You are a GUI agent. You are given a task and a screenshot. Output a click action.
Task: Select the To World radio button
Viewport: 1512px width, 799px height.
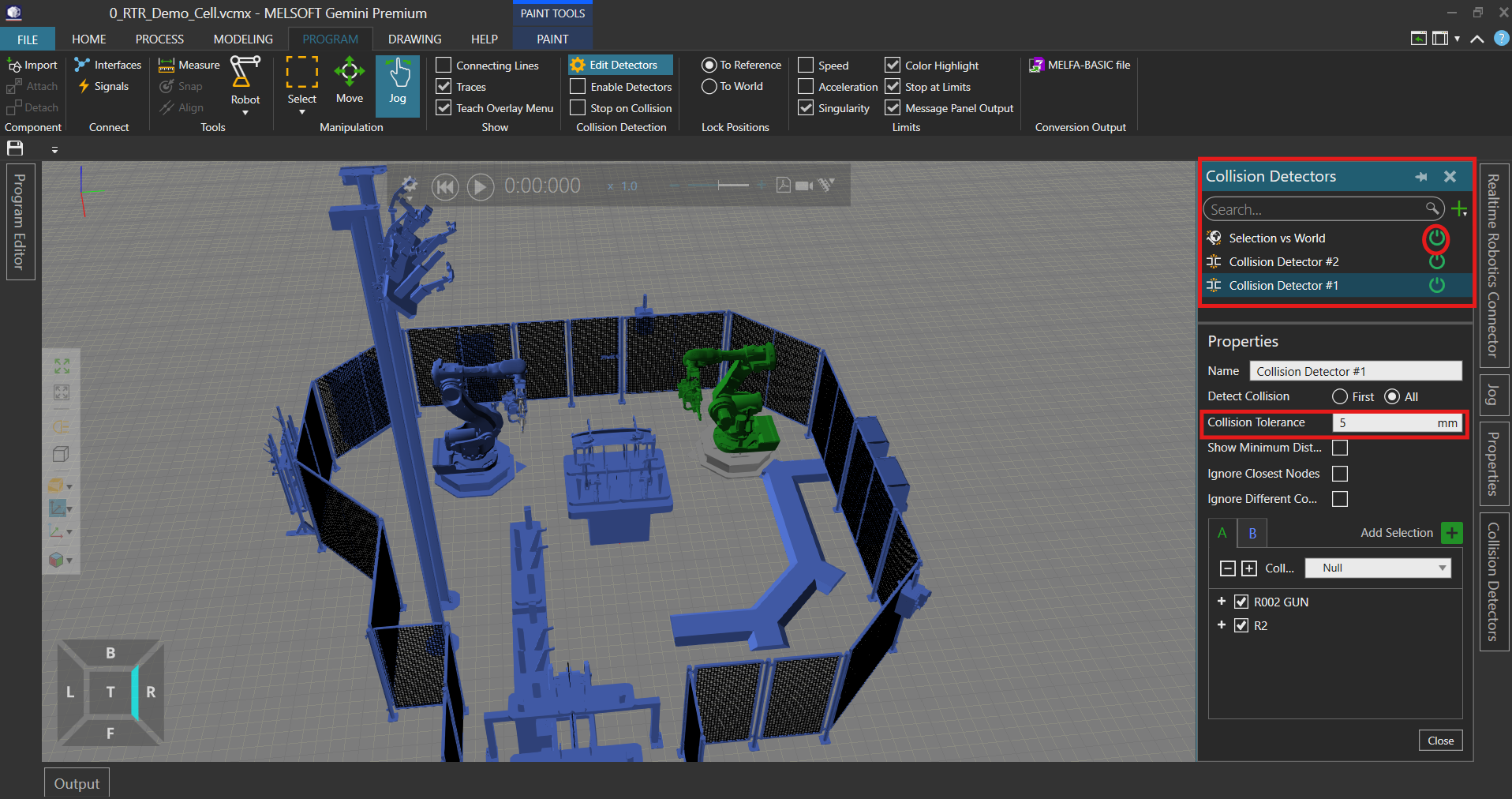coord(709,86)
